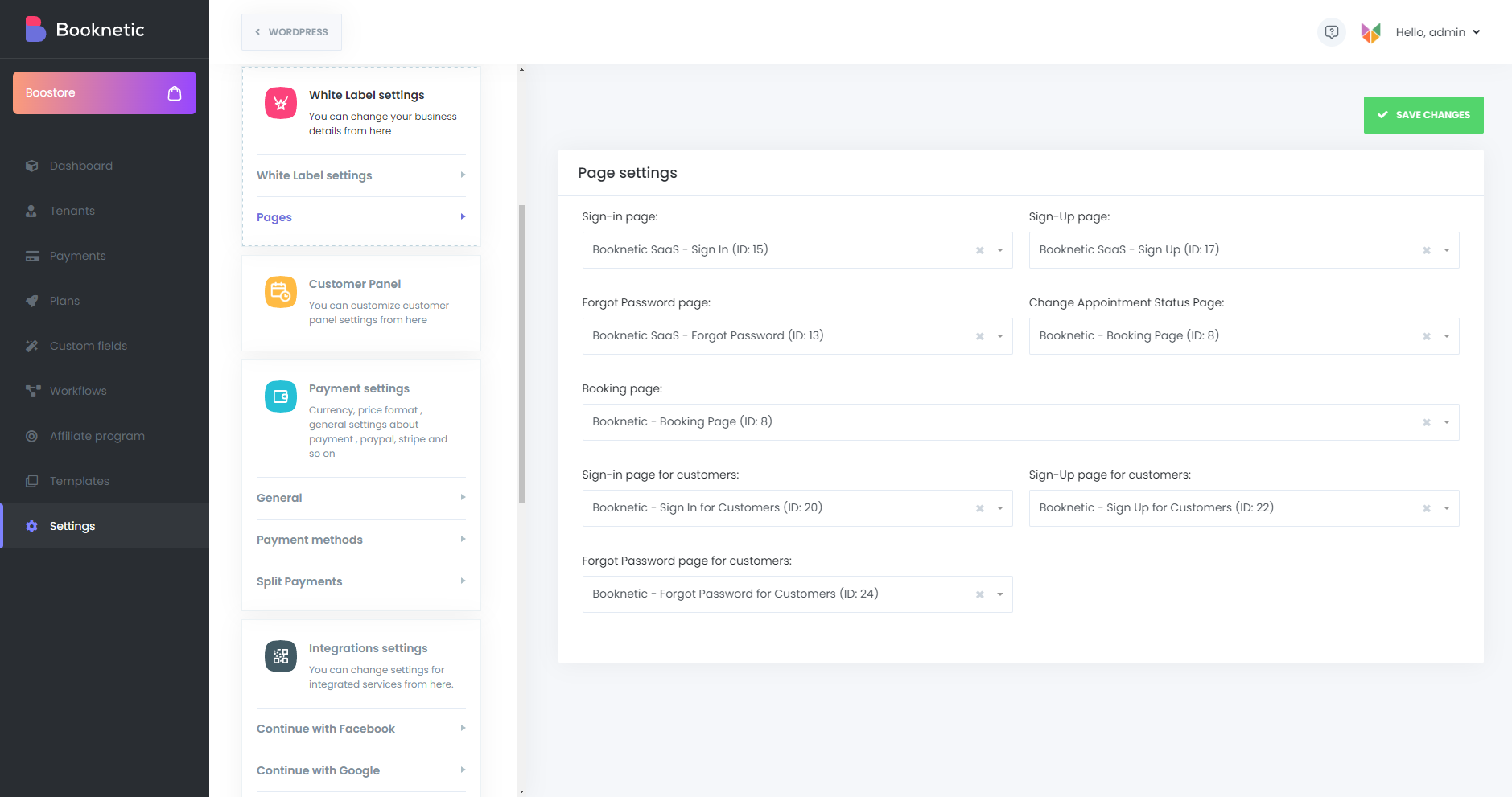Click Booknetic SaaS - Sign In field
1512x797 pixels.
click(797, 250)
